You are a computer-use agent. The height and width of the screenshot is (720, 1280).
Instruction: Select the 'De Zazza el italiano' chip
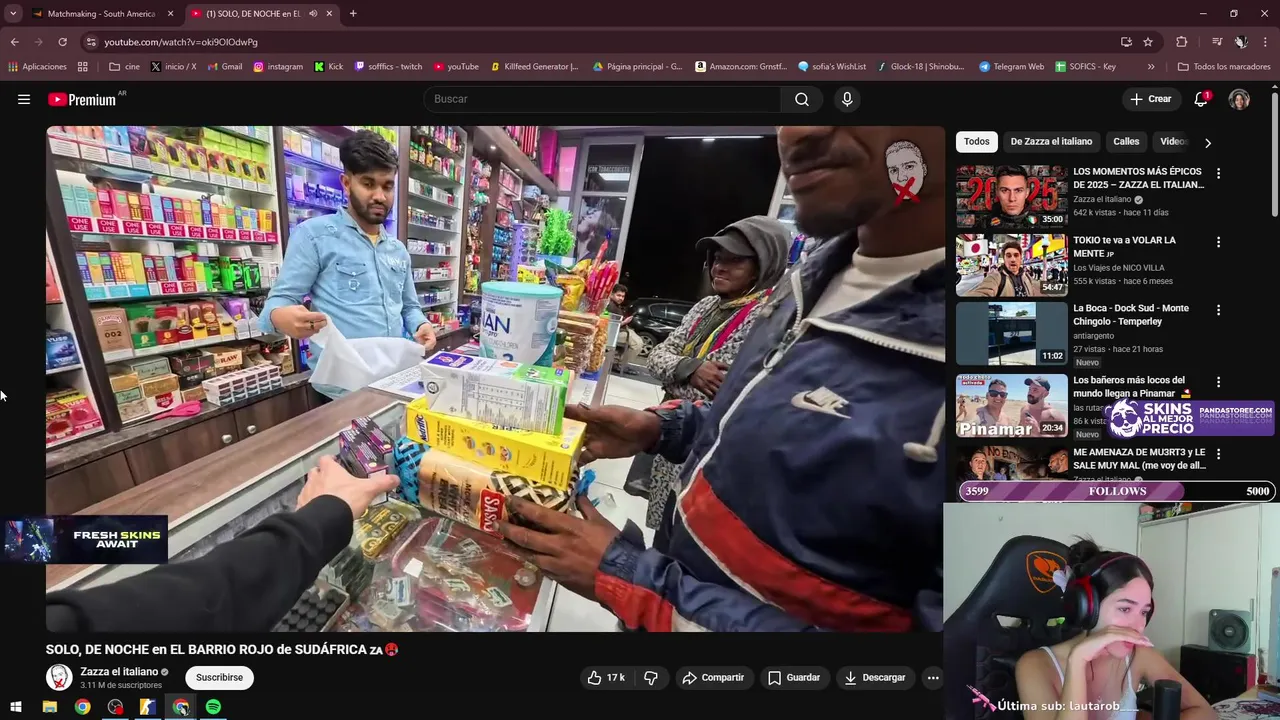click(1051, 142)
